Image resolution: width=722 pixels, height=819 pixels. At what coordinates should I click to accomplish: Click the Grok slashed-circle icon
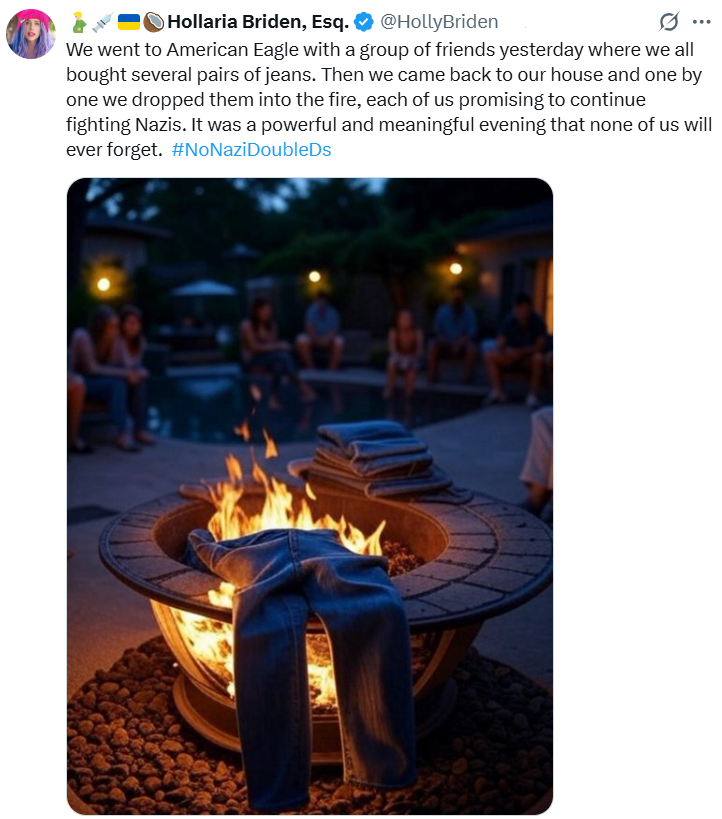[x=669, y=22]
